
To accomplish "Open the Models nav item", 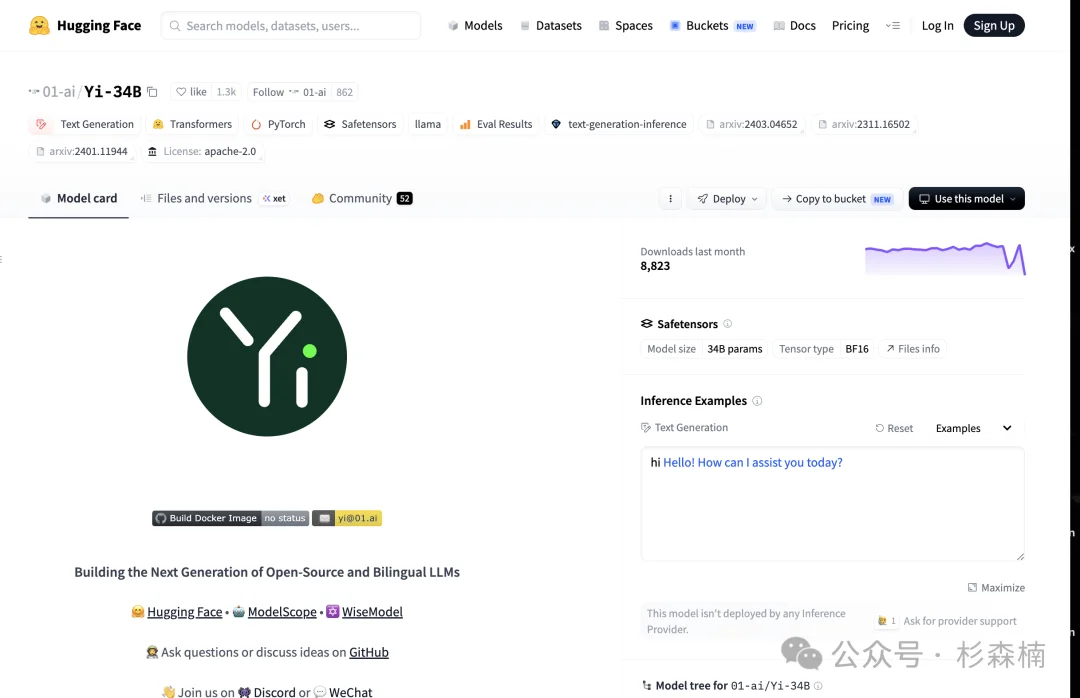I will coord(475,25).
